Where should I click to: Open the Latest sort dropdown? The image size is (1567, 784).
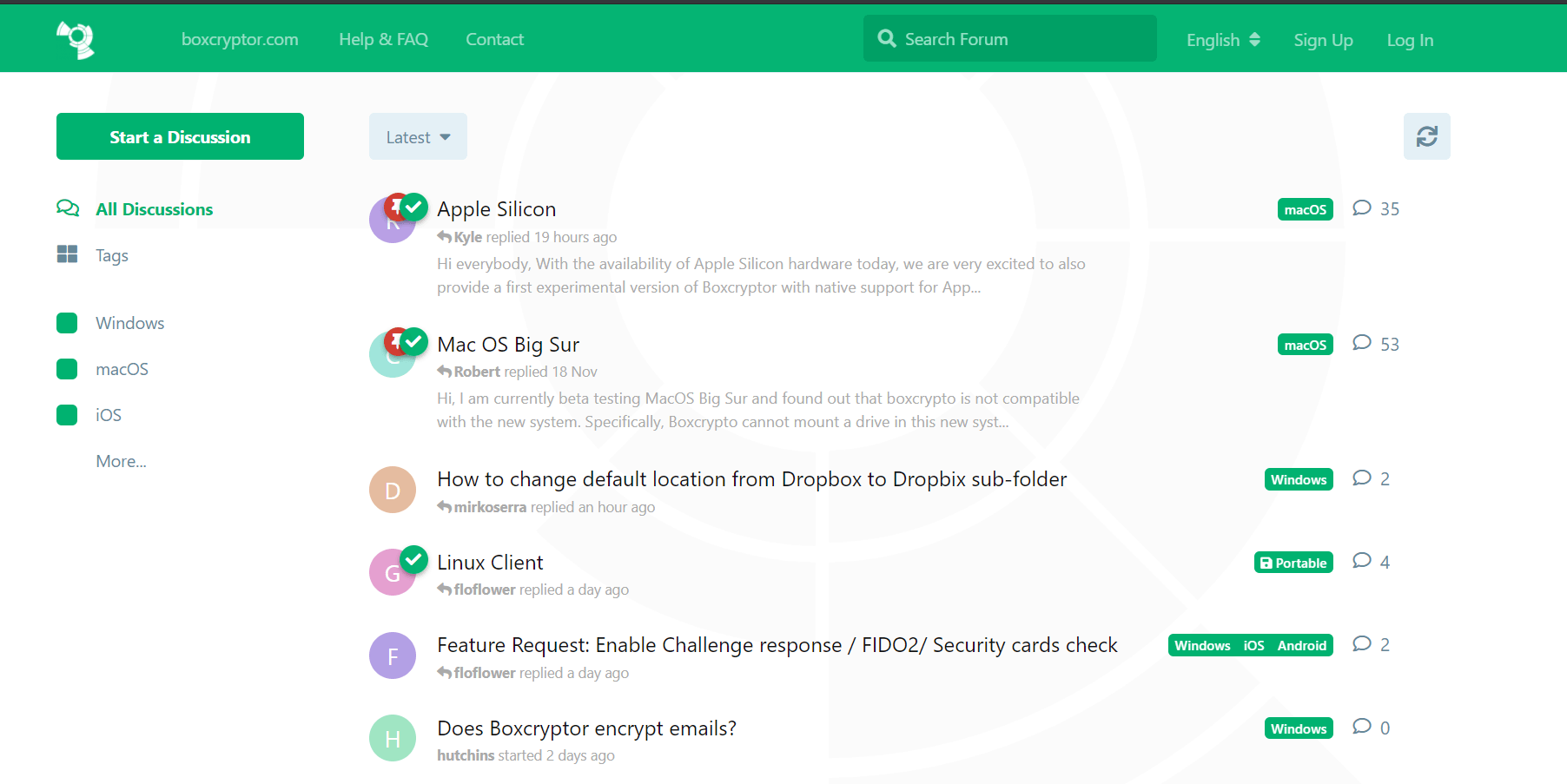click(418, 136)
